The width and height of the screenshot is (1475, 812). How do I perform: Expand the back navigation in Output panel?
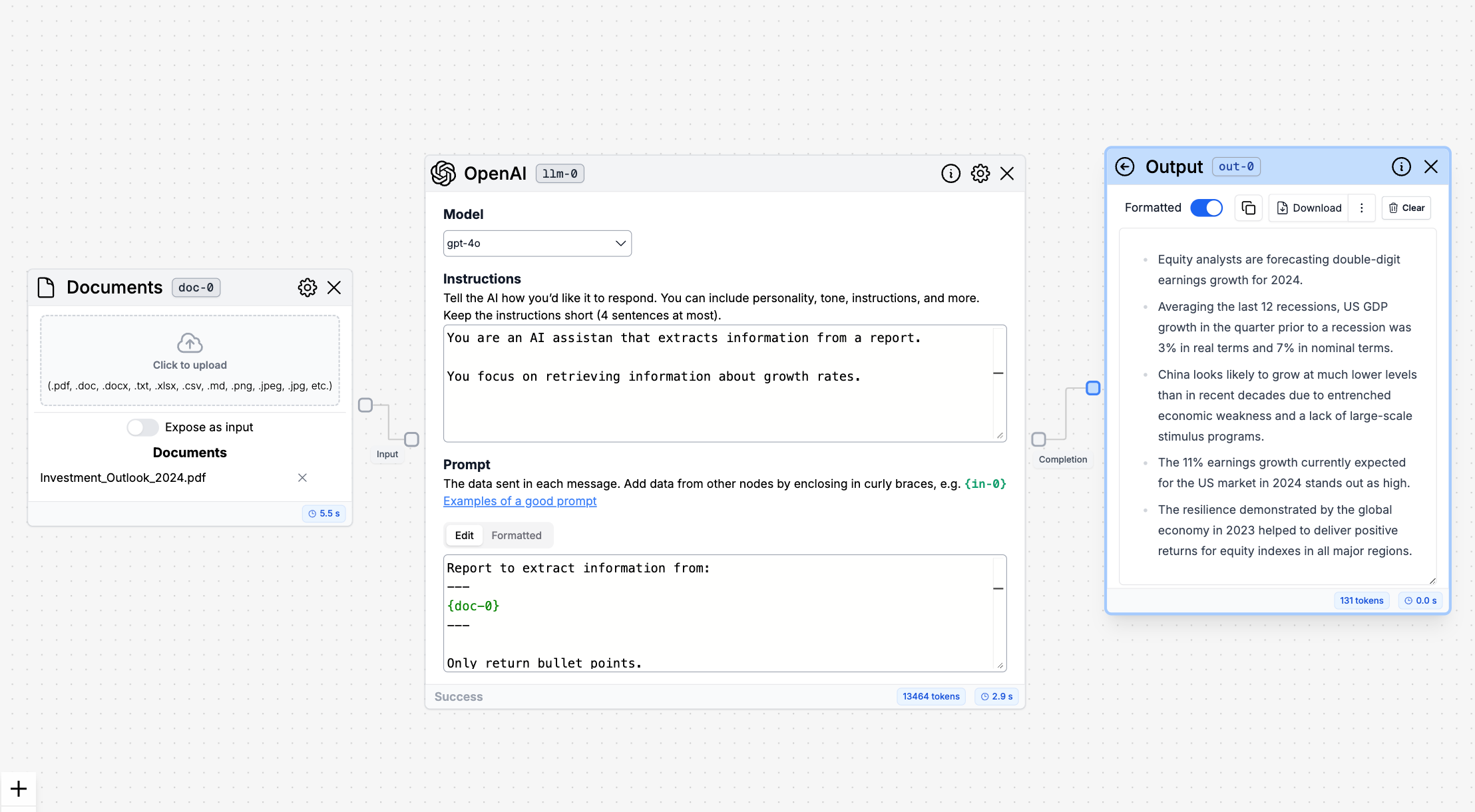pos(1125,167)
